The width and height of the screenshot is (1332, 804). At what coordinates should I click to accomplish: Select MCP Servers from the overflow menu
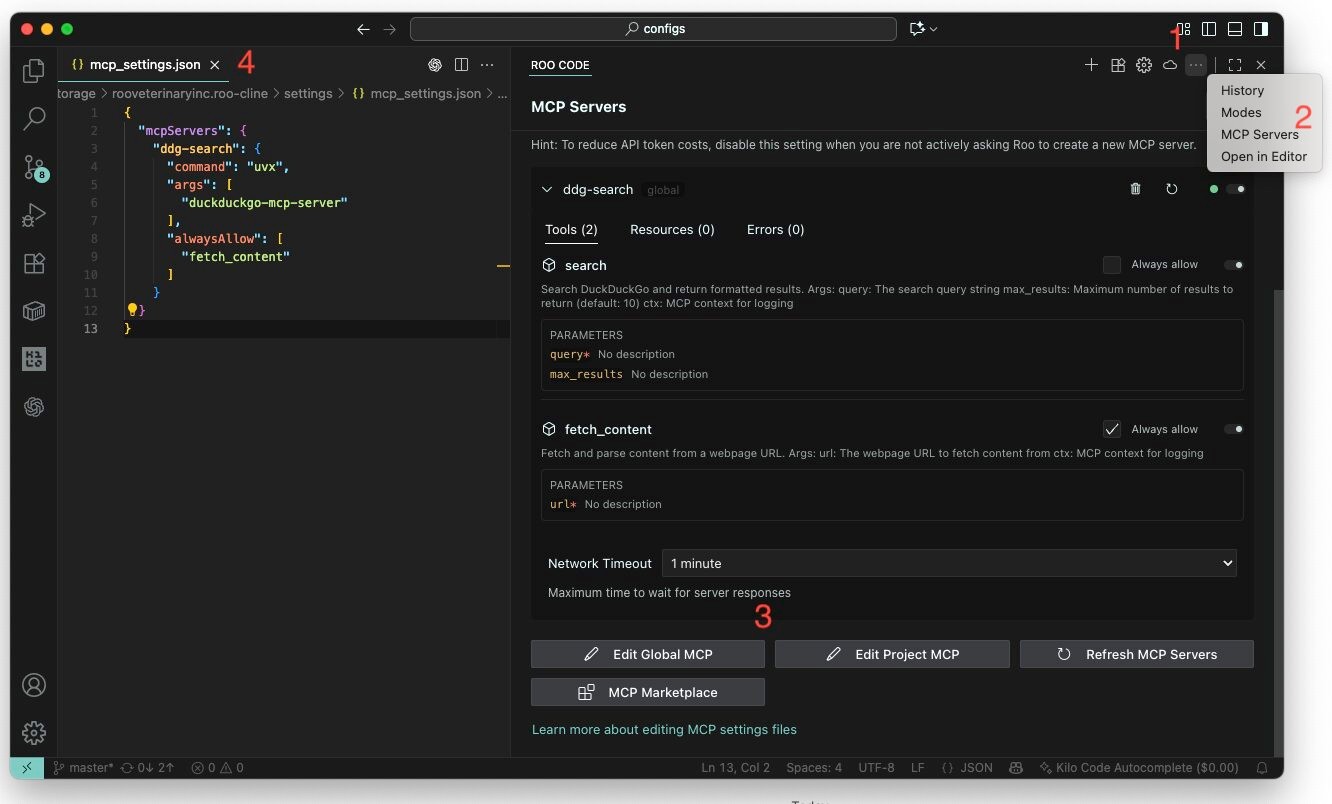tap(1261, 134)
